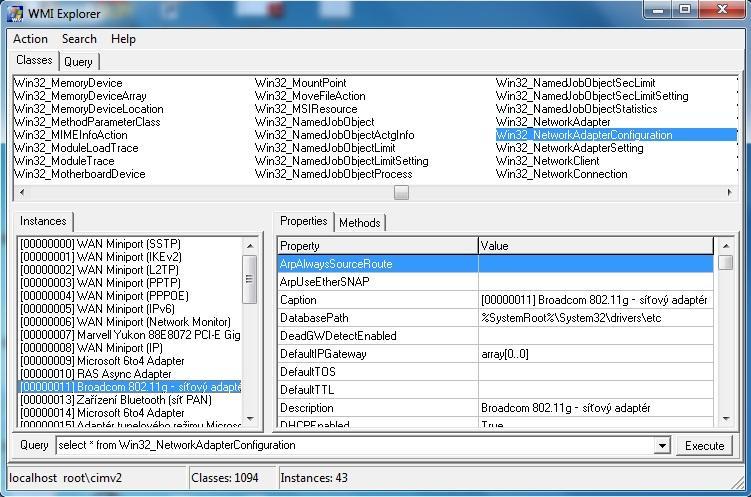Viewport: 751px width, 497px height.
Task: Click the properties grid scroll down arrow
Action: pyautogui.click(x=726, y=419)
